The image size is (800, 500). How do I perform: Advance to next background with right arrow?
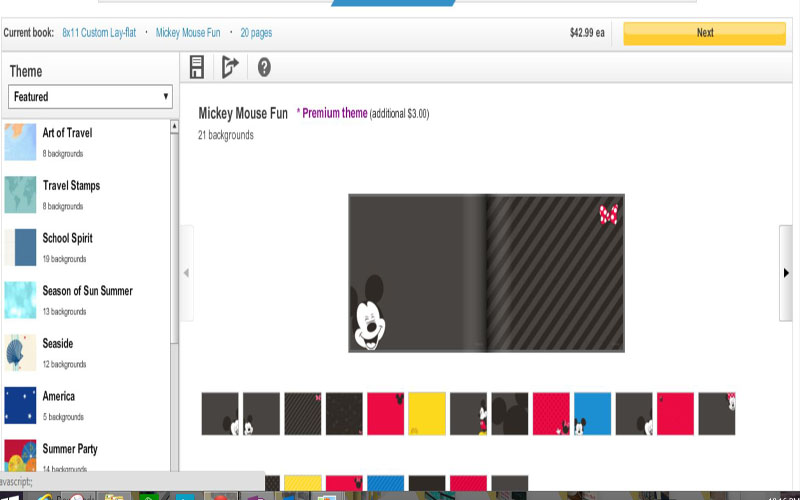click(786, 273)
